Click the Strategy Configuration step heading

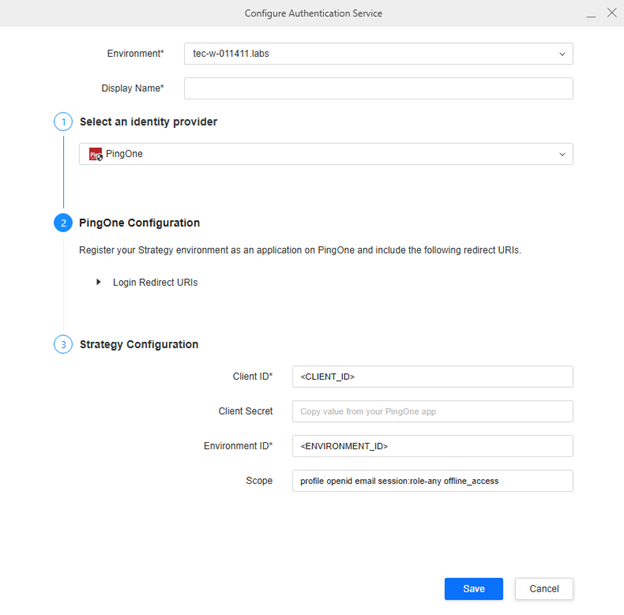click(x=138, y=344)
